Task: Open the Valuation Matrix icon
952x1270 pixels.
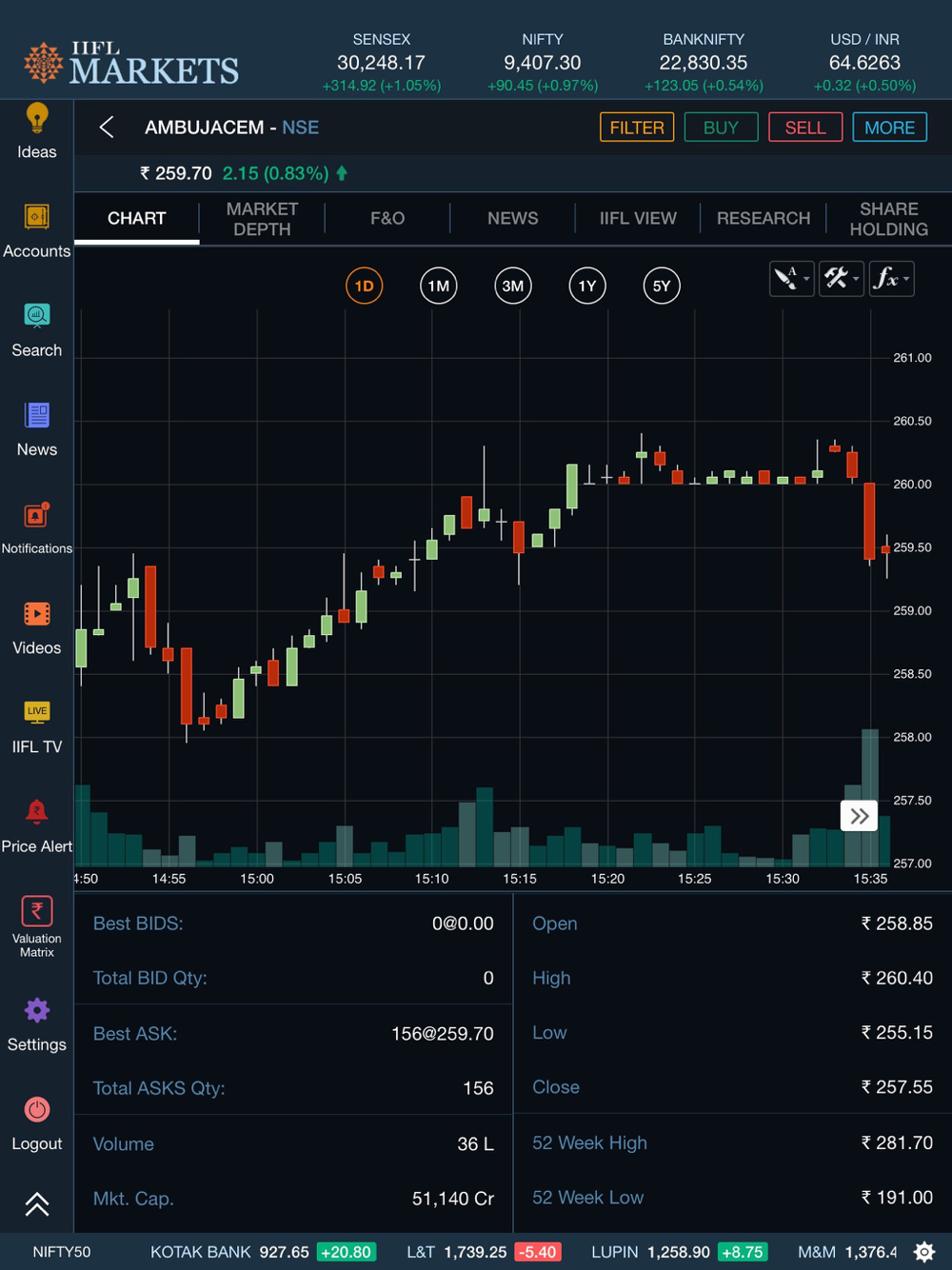Action: point(36,911)
